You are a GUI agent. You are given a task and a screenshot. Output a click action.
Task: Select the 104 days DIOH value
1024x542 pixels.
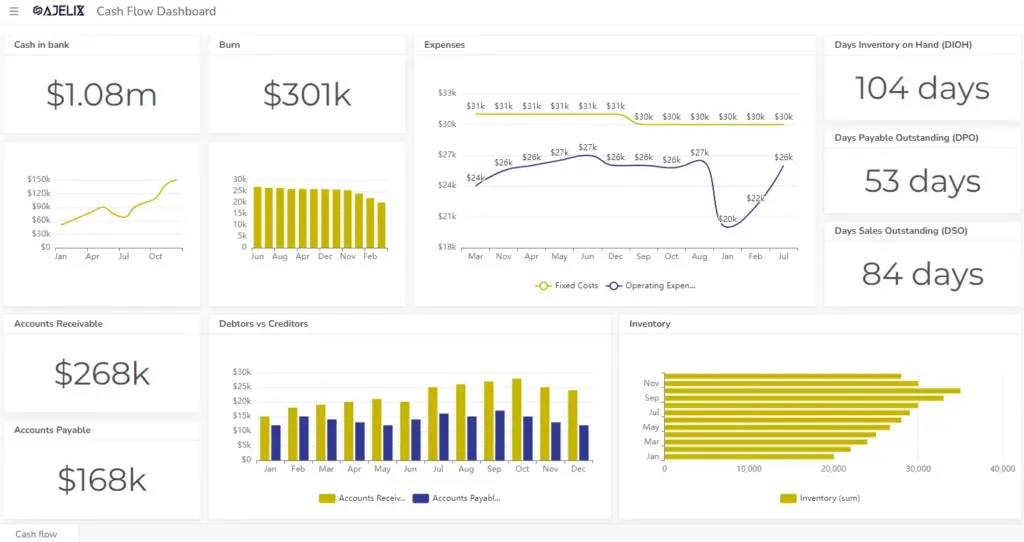pyautogui.click(x=922, y=88)
